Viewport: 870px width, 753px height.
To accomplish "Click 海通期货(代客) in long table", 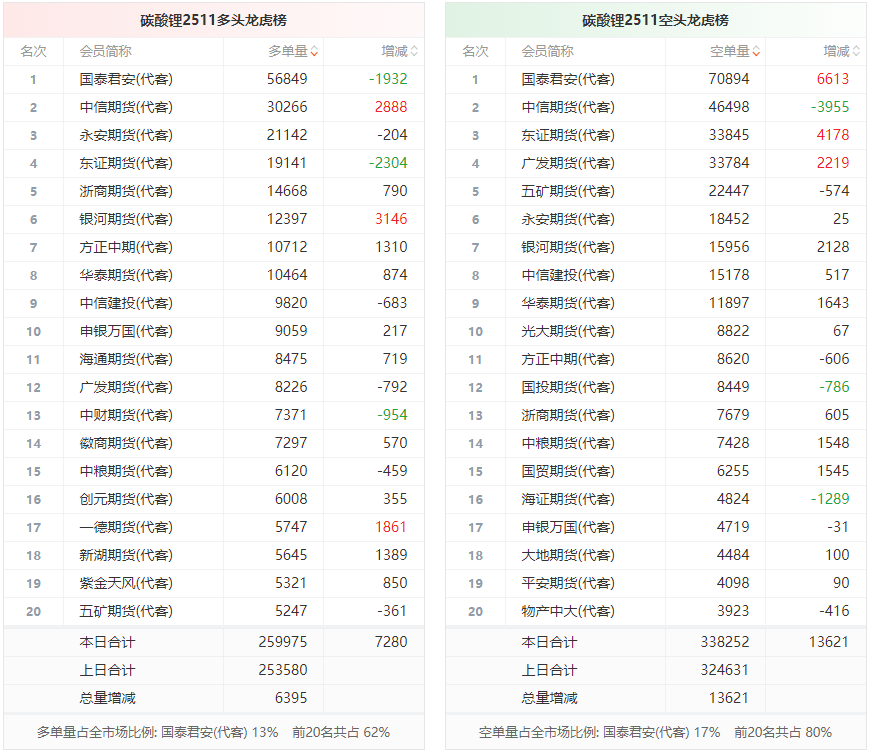I will pyautogui.click(x=126, y=360).
